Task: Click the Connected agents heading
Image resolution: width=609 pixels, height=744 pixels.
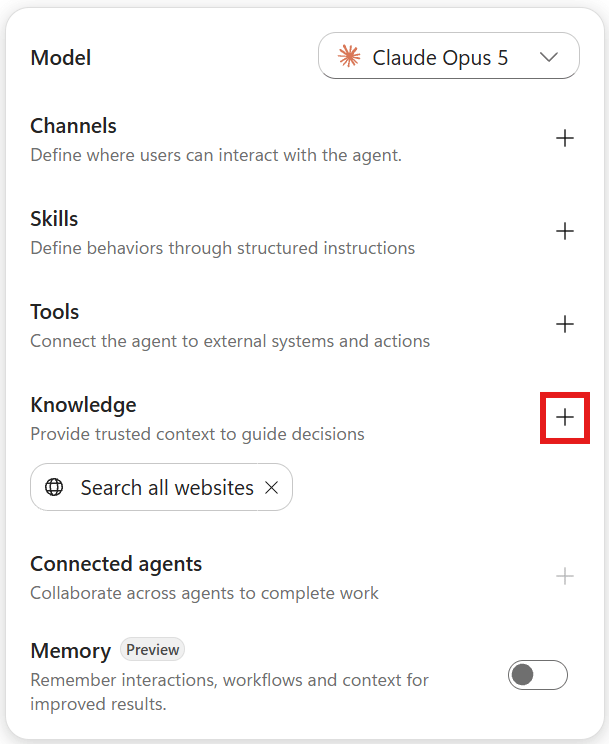Action: click(116, 564)
